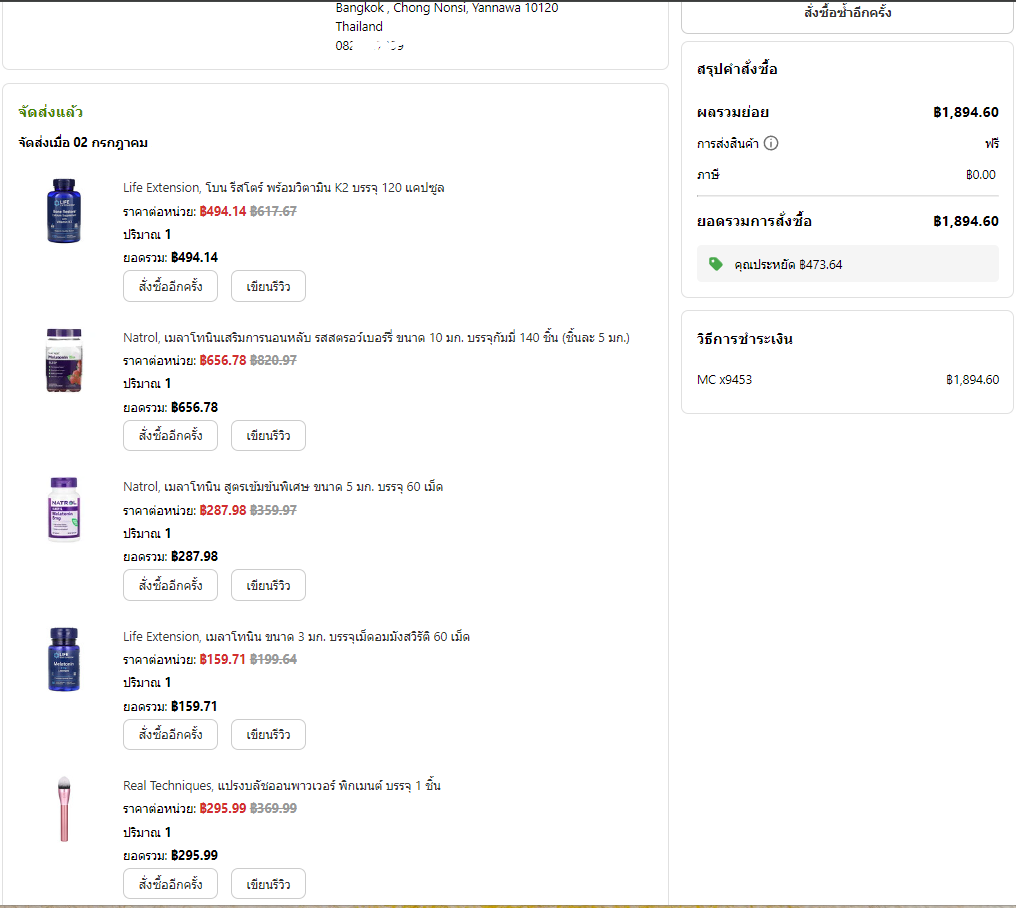Click the struck-through price ฿820.97
The width and height of the screenshot is (1016, 908).
click(x=273, y=360)
